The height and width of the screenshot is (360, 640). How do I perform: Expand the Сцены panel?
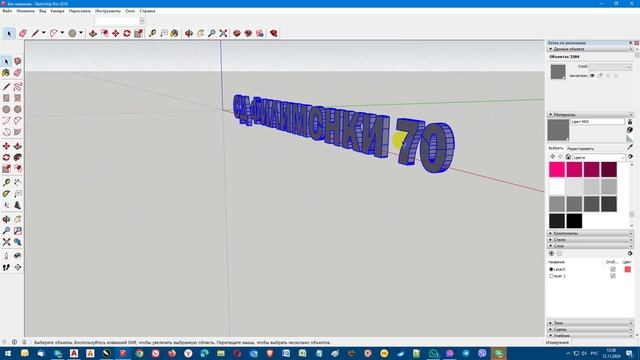[590, 329]
